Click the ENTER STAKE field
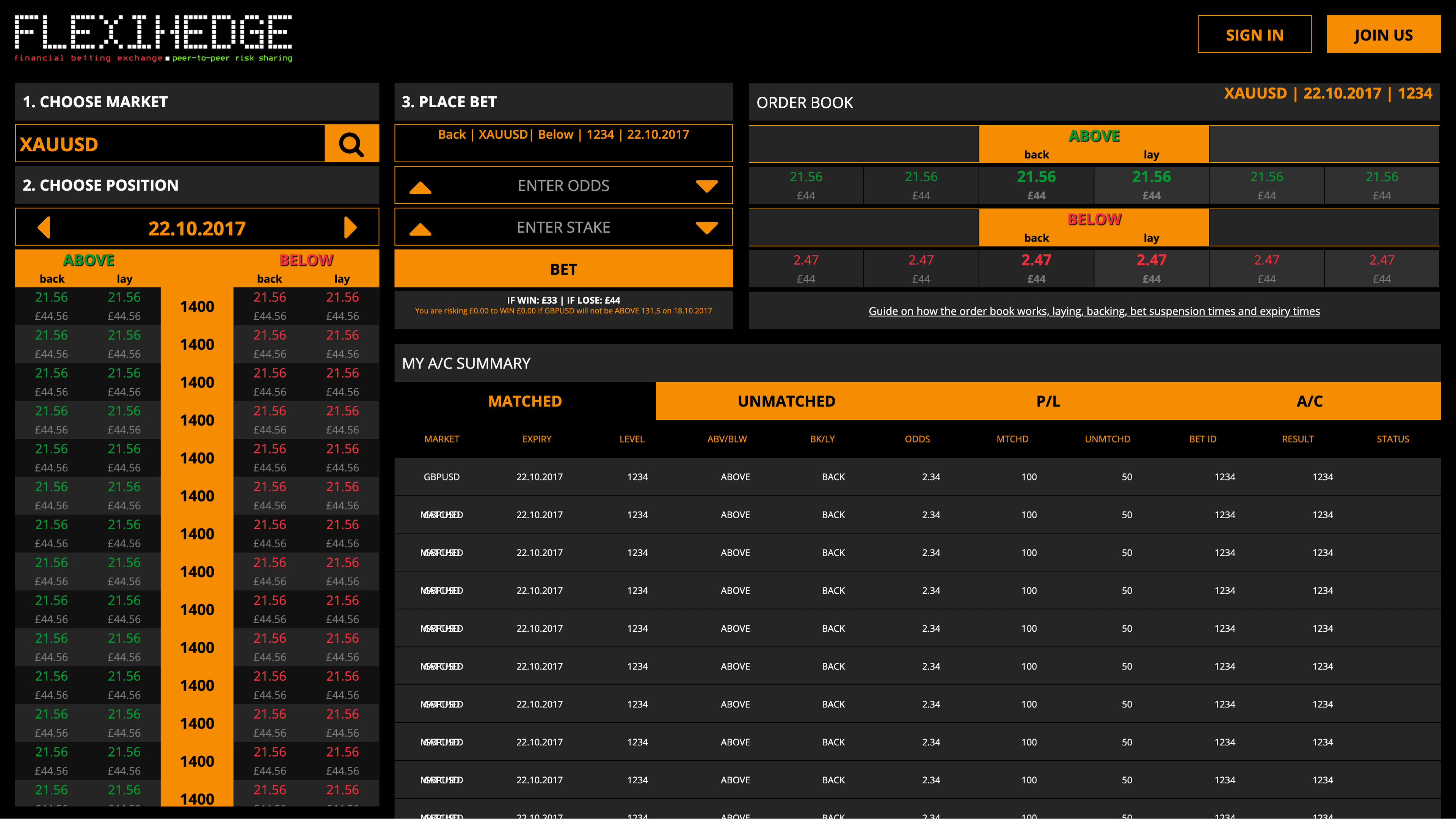The image size is (1456, 819). [563, 227]
